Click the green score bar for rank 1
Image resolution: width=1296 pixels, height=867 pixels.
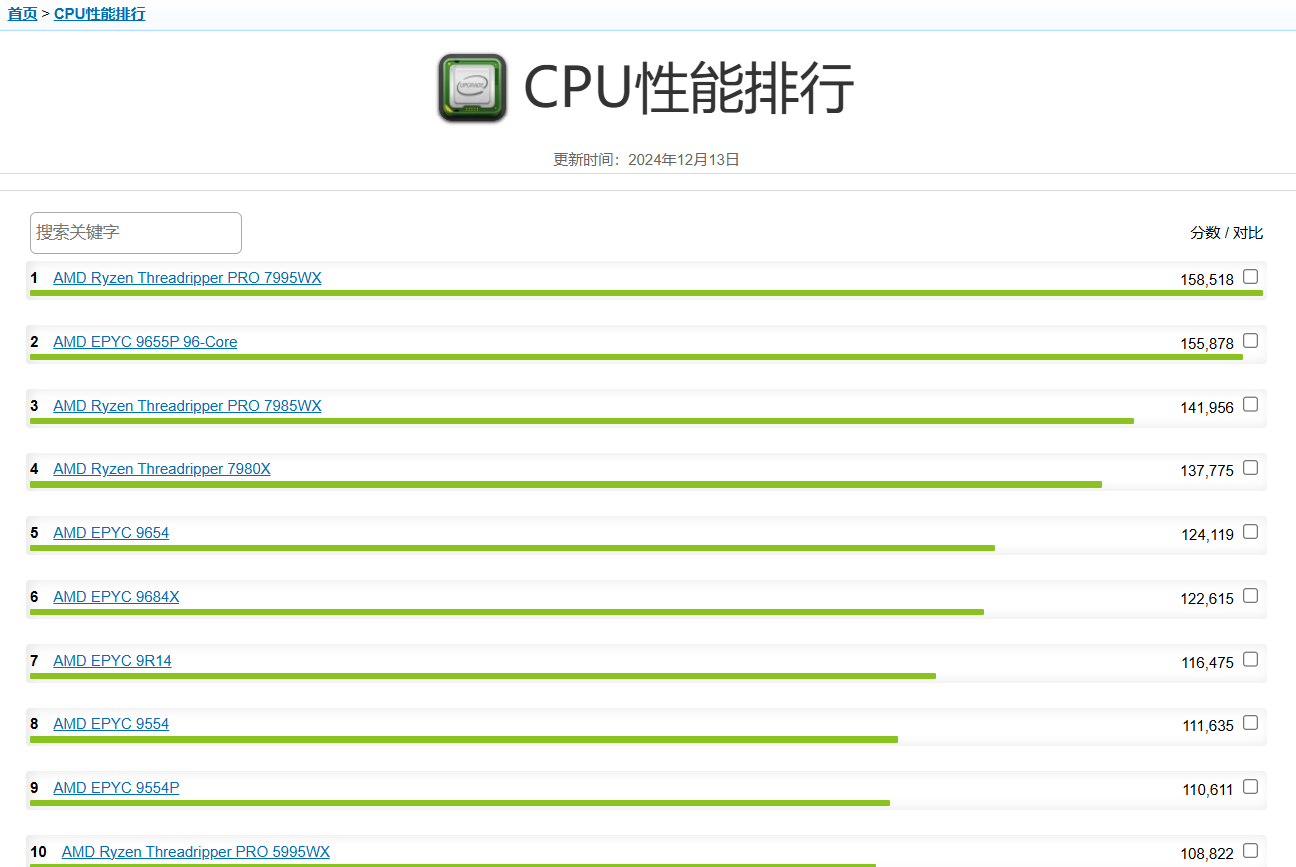point(646,293)
